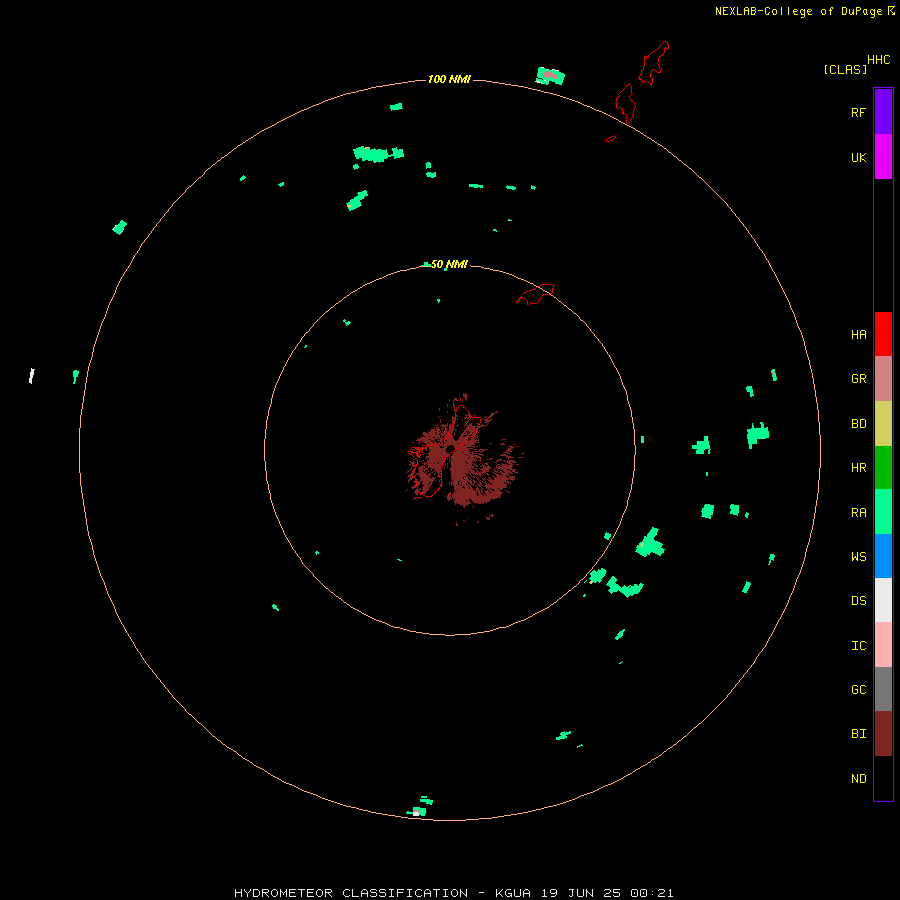Click the ND legend label
The image size is (900, 900).
pos(858,779)
